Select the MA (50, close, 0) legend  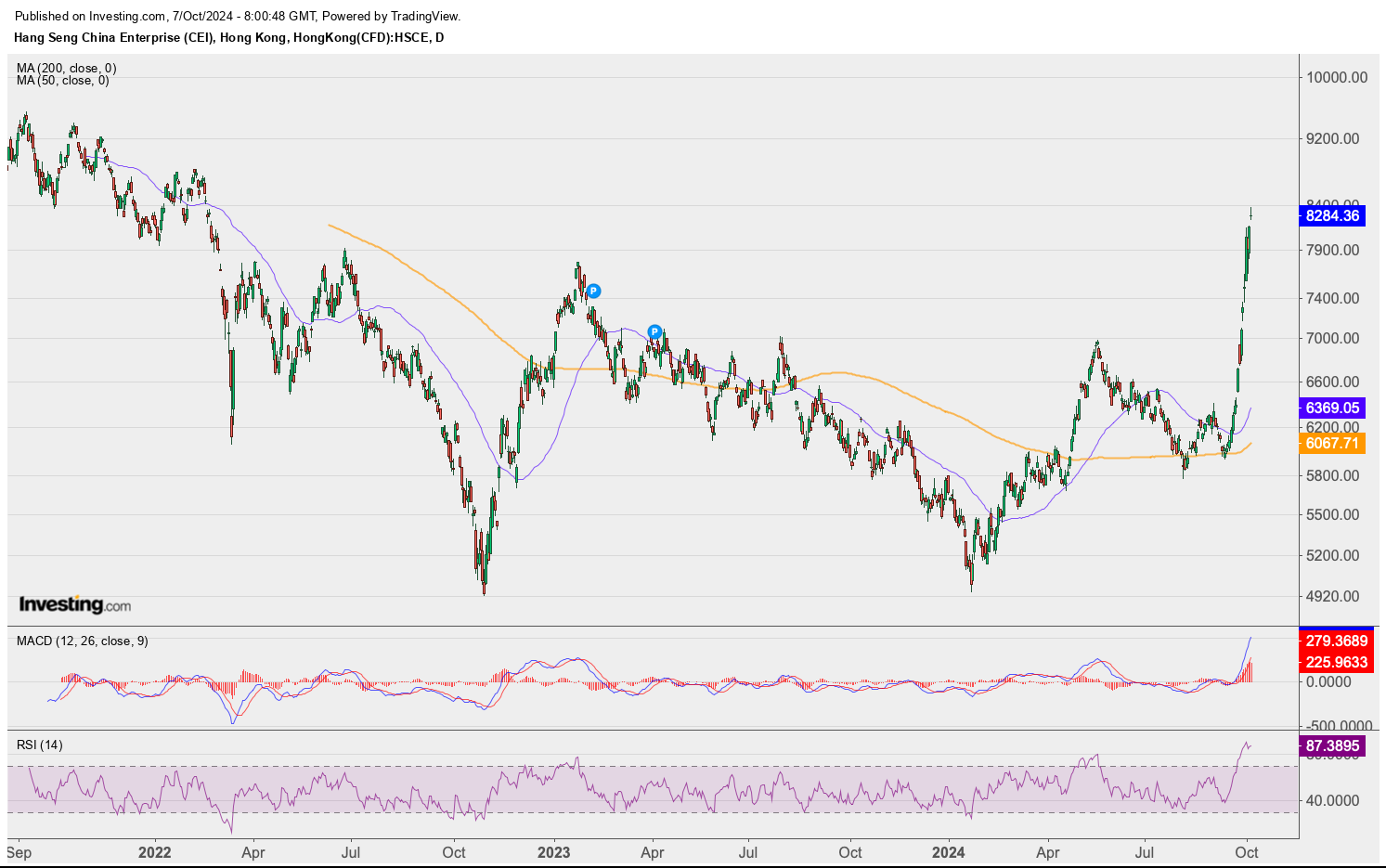(62, 81)
